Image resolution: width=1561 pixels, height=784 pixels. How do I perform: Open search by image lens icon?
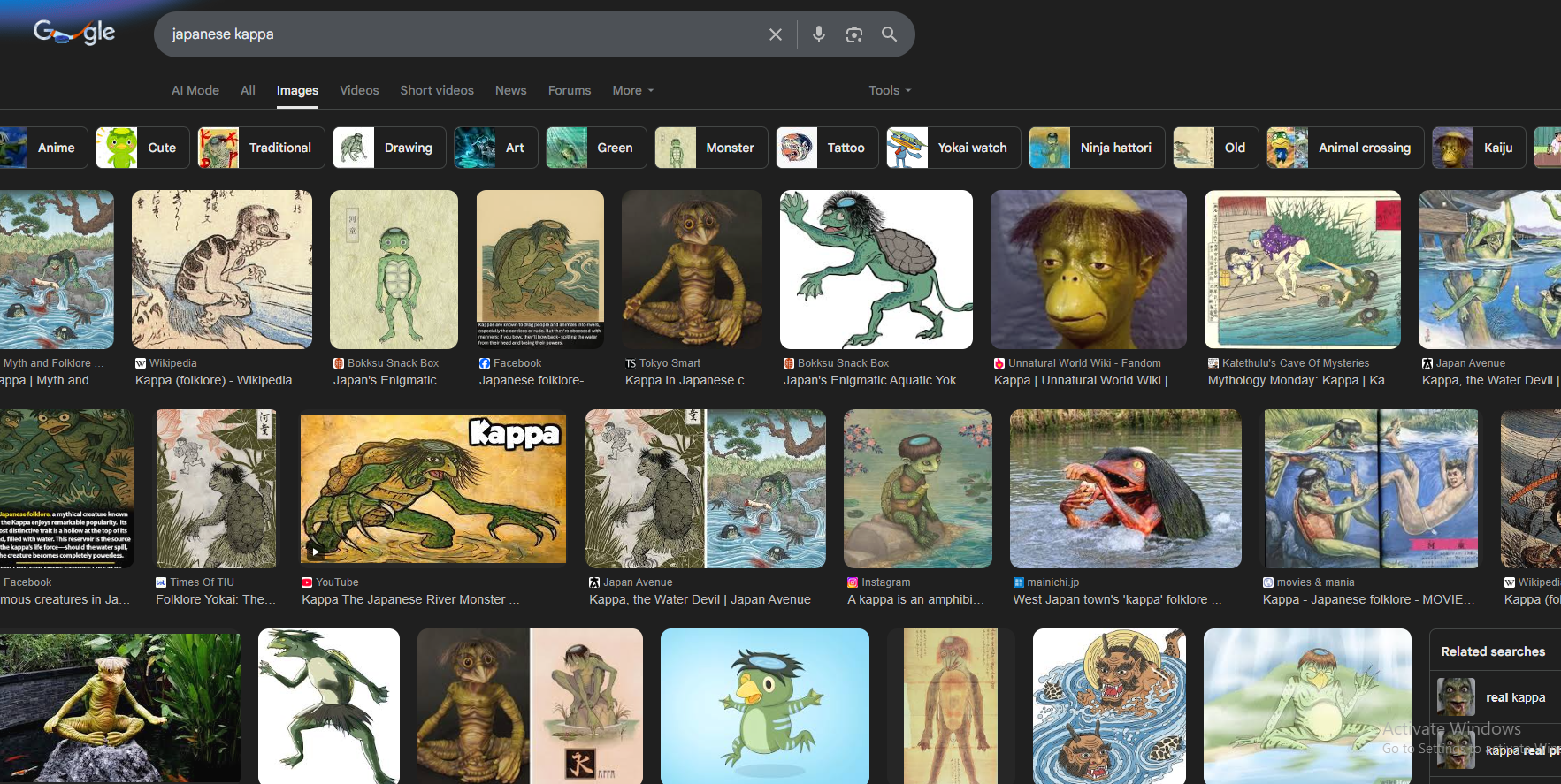pos(853,34)
